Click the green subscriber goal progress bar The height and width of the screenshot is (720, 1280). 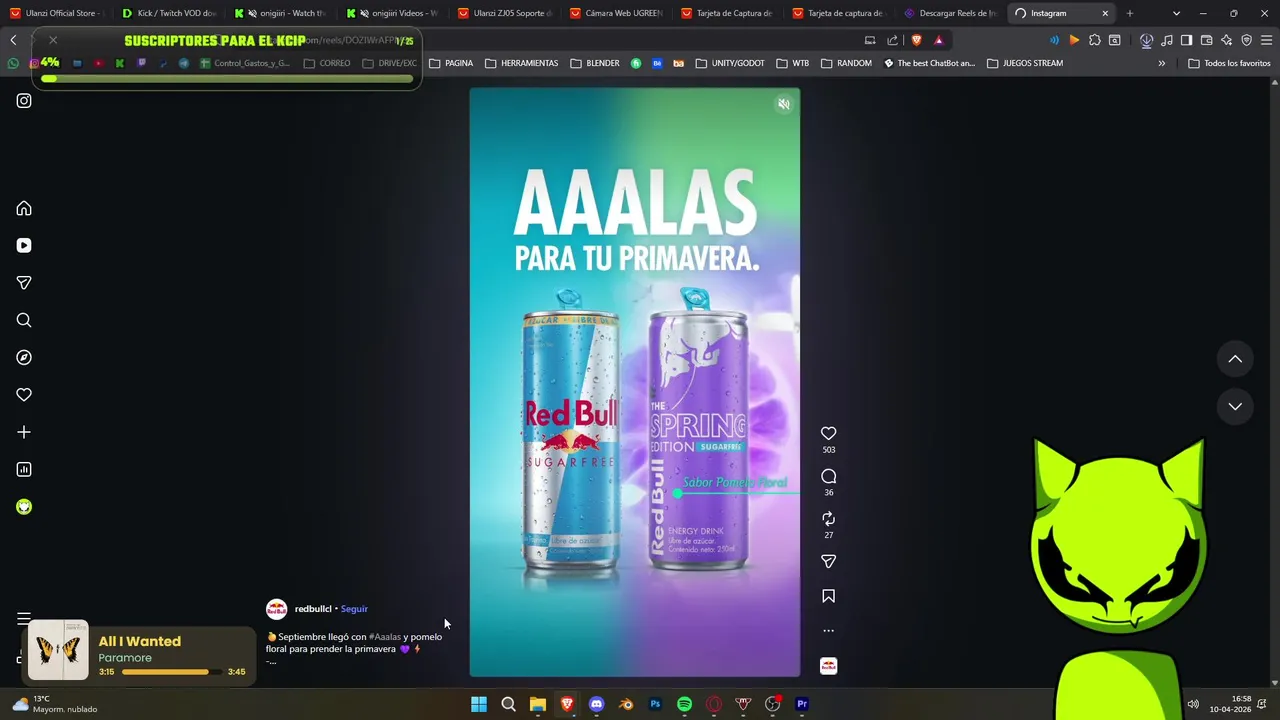coord(227,78)
